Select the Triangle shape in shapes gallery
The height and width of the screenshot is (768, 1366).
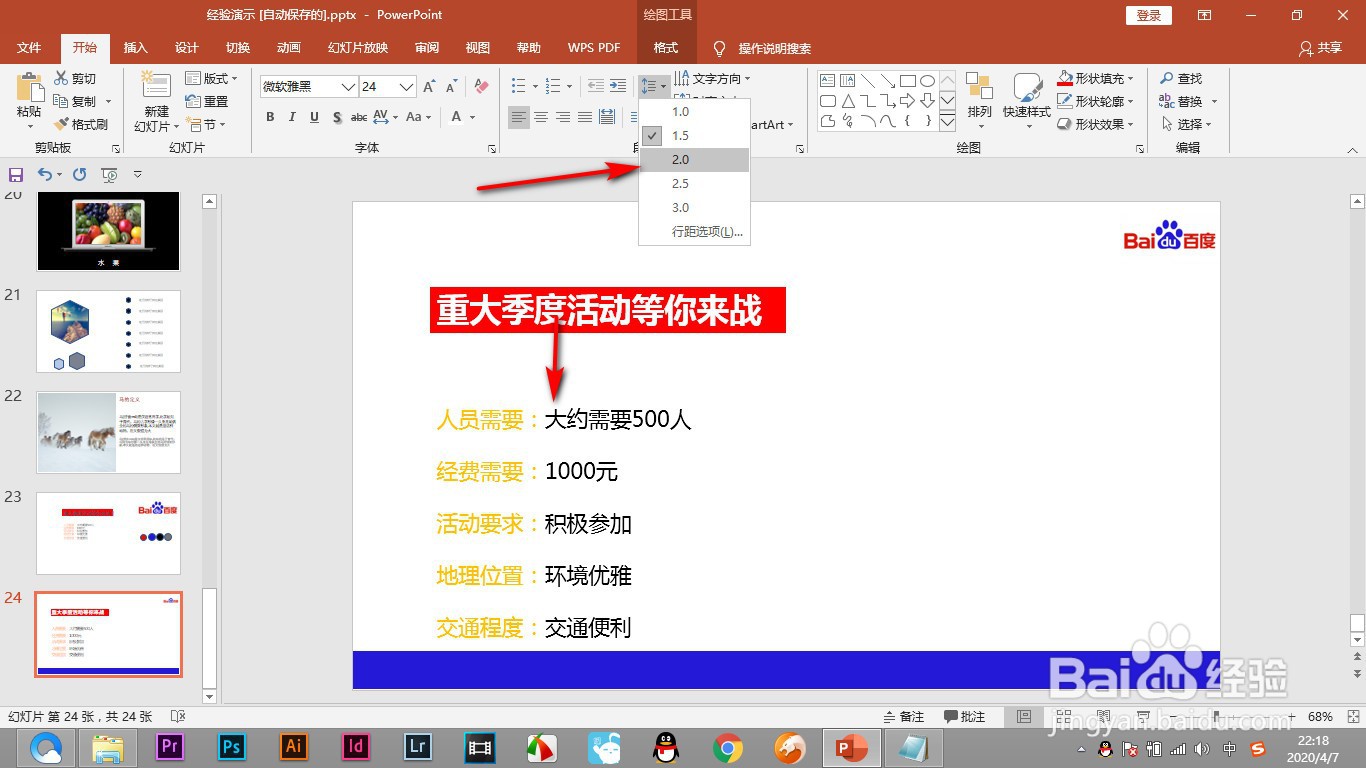848,101
